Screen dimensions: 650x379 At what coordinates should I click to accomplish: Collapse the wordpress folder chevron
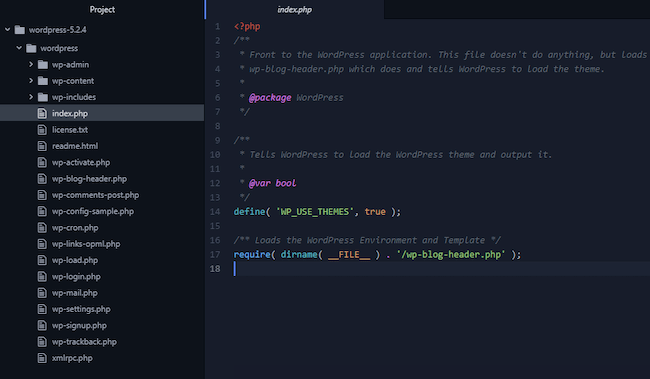click(x=19, y=48)
